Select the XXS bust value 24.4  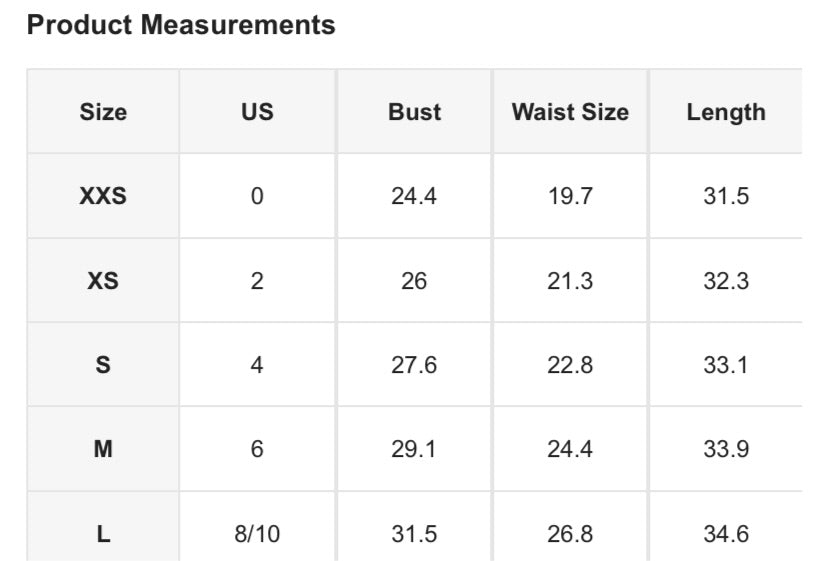[x=414, y=196]
